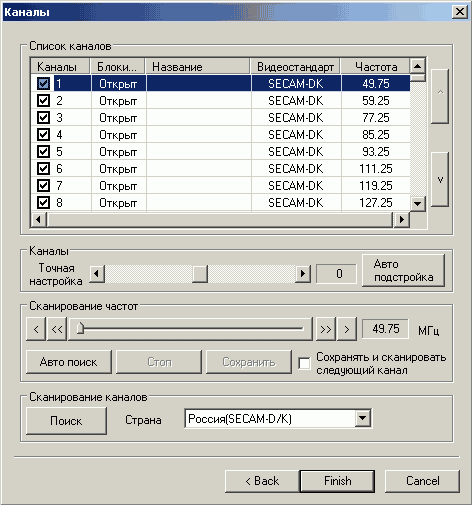Click the Блоки... column header
Image resolution: width=472 pixels, height=505 pixels.
tap(118, 66)
